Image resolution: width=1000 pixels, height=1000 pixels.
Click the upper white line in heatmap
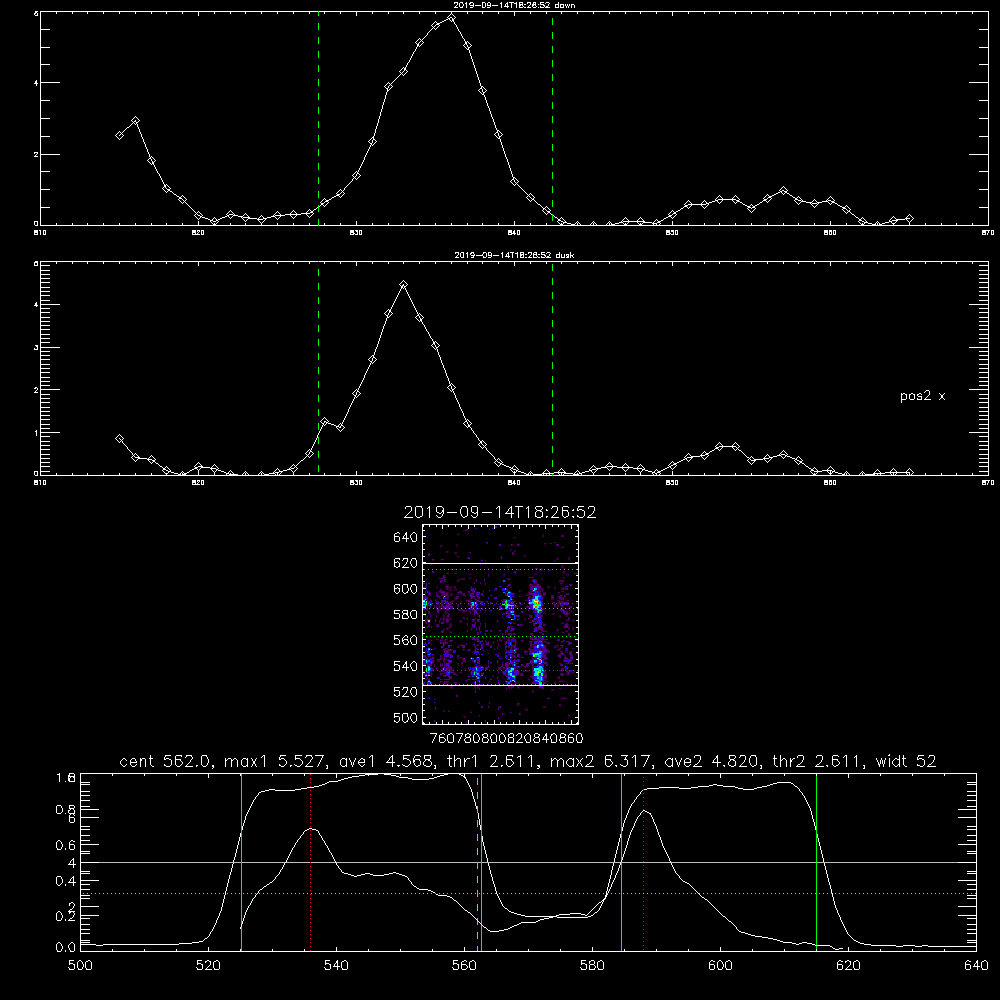point(501,563)
